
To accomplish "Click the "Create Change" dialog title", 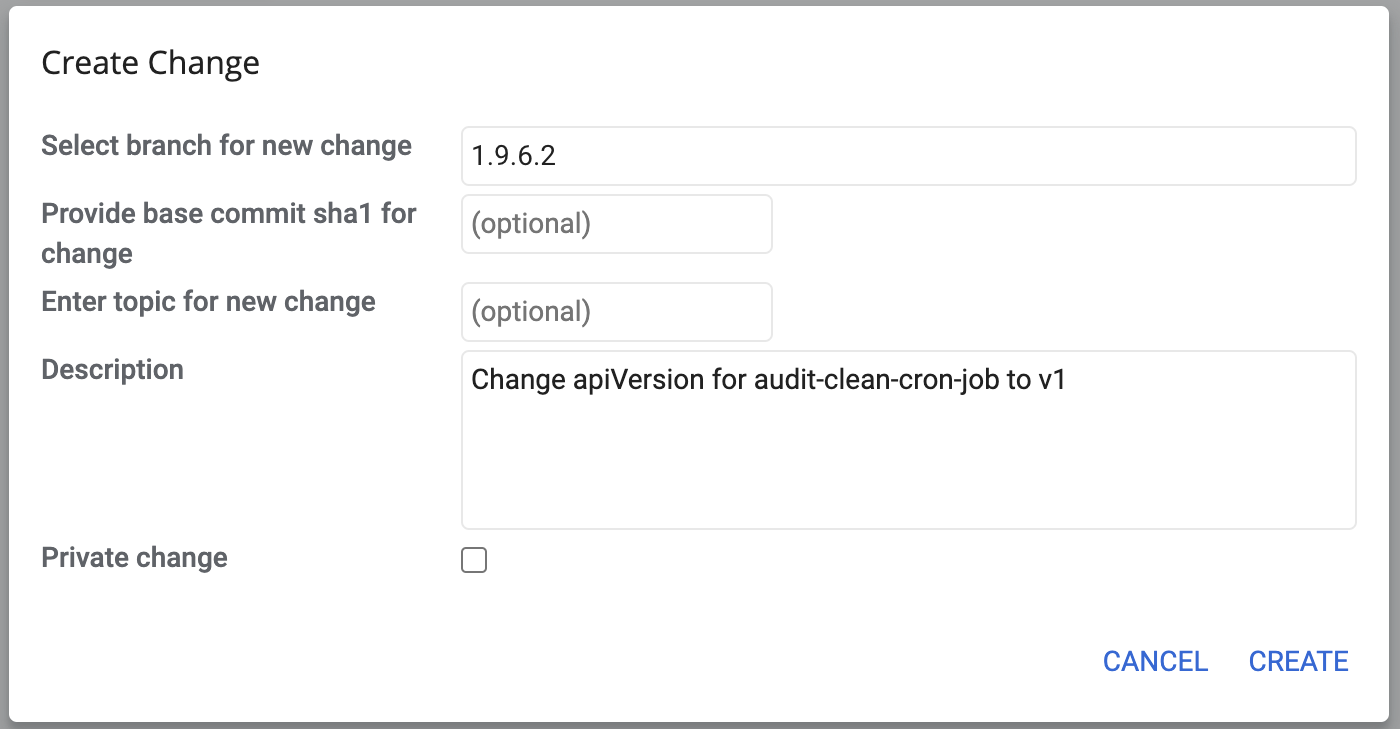I will (150, 63).
